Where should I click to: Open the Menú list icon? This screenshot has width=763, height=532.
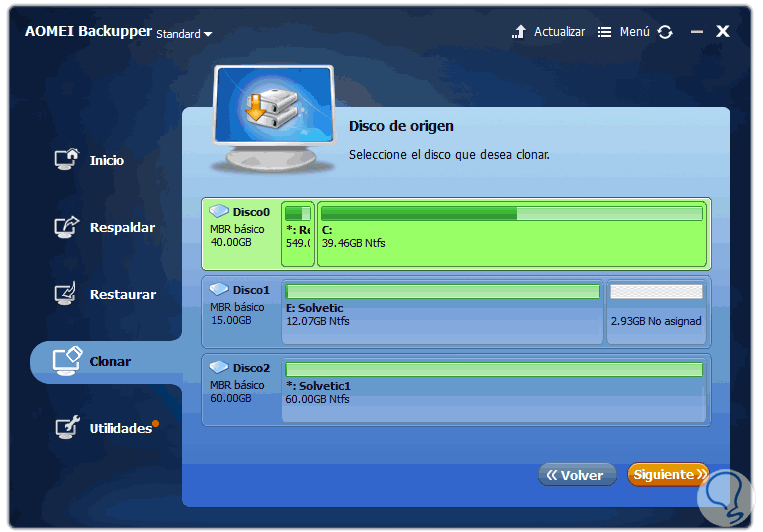(x=604, y=32)
